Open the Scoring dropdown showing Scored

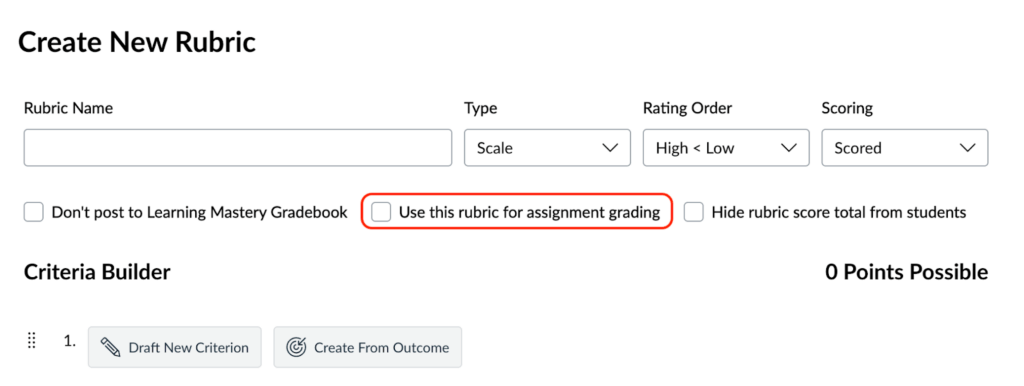(904, 148)
